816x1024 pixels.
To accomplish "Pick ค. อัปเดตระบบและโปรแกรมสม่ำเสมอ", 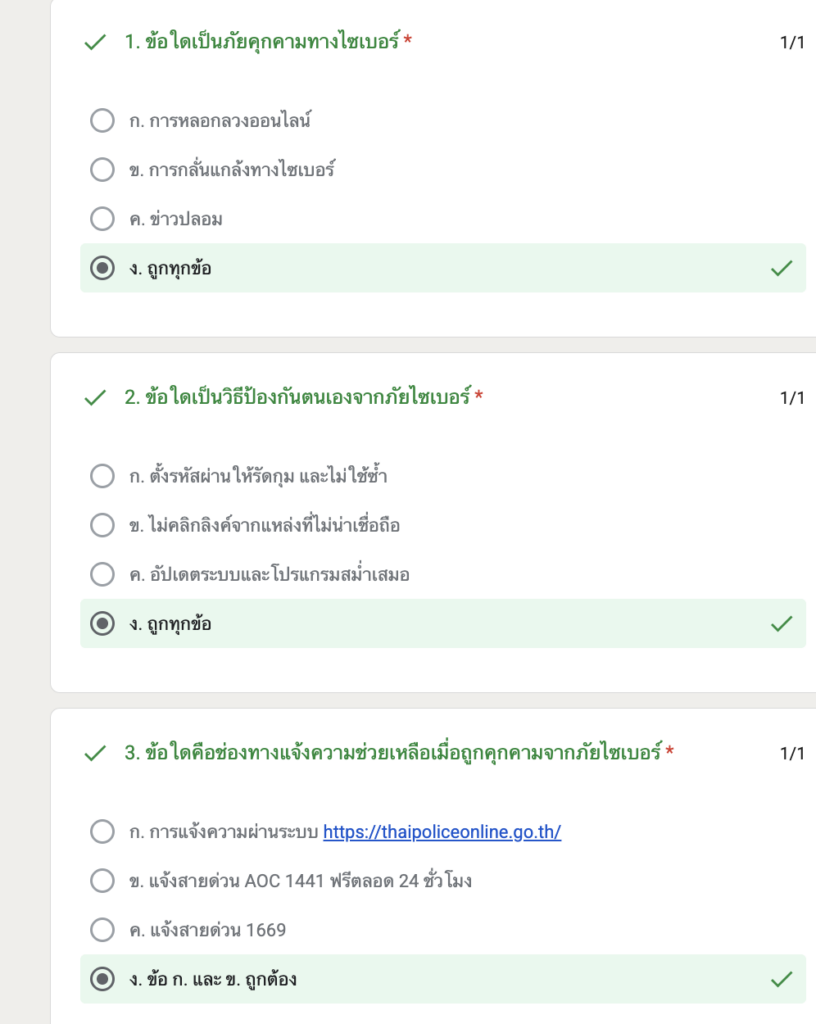I will point(102,575).
